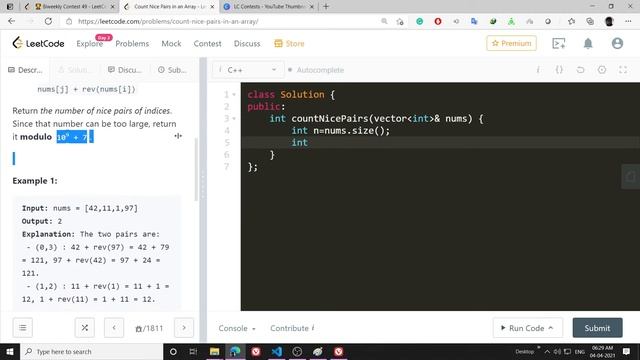Click the description panel scrollbar
640x360 pixels.
click(x=196, y=169)
